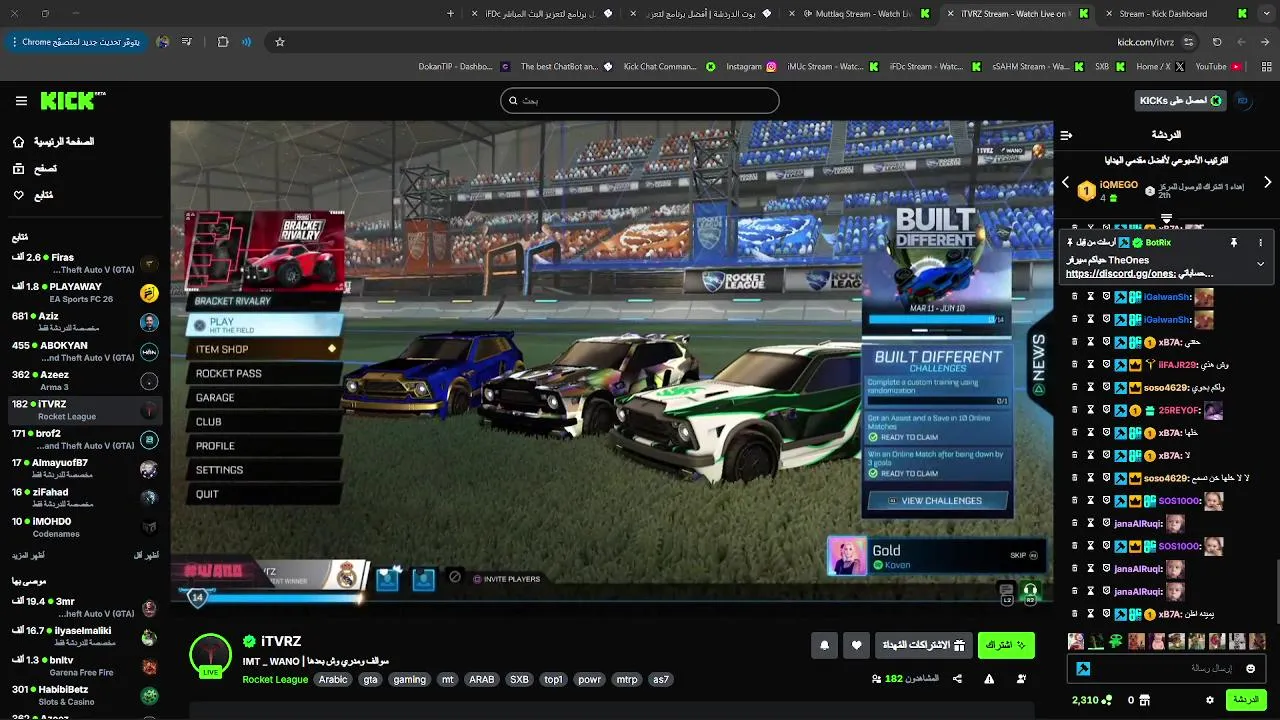This screenshot has height=720, width=1280.
Task: Open a new browser tab
Action: click(x=450, y=14)
